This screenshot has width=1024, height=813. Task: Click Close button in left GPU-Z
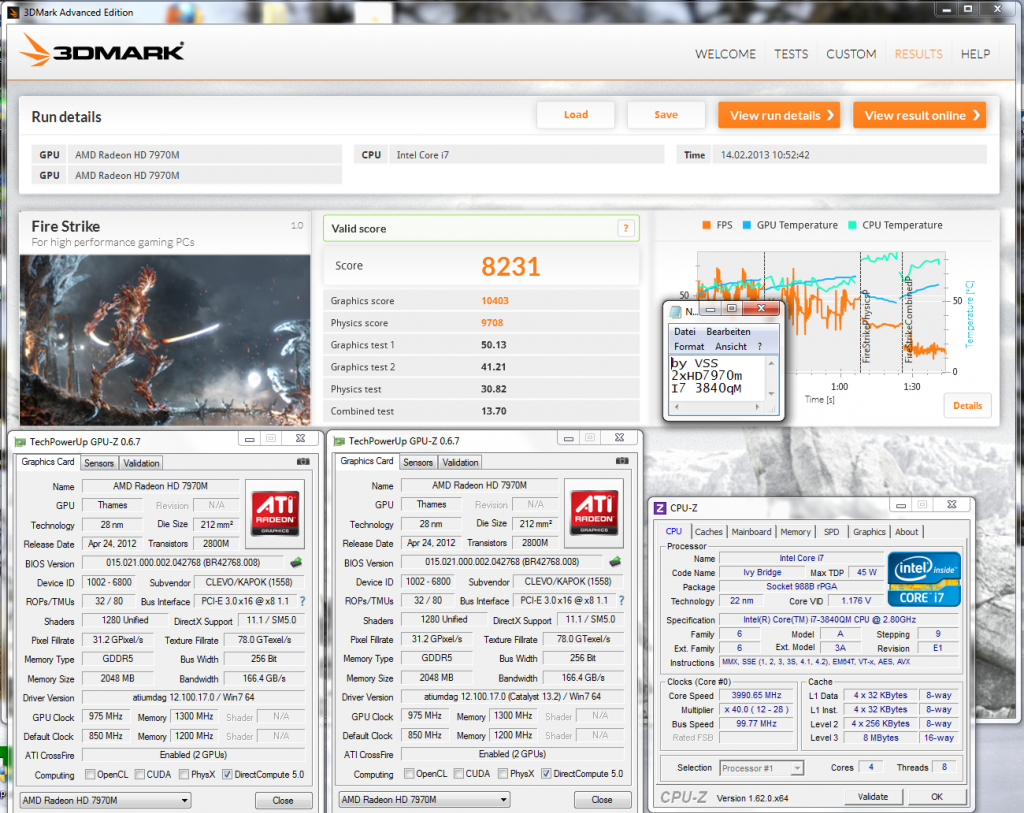click(x=283, y=801)
